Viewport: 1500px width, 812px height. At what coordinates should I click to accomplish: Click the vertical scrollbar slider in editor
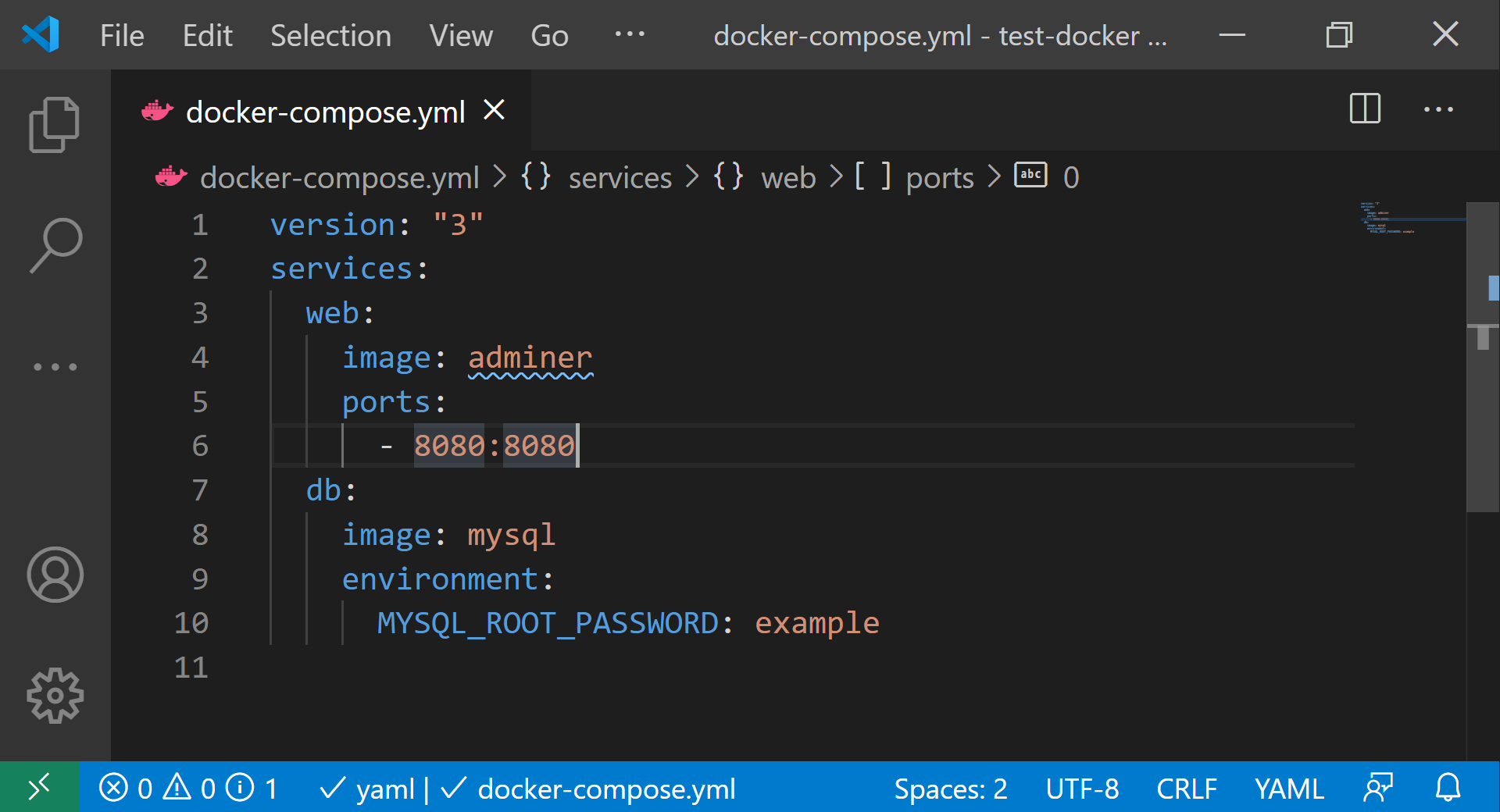tap(1483, 357)
